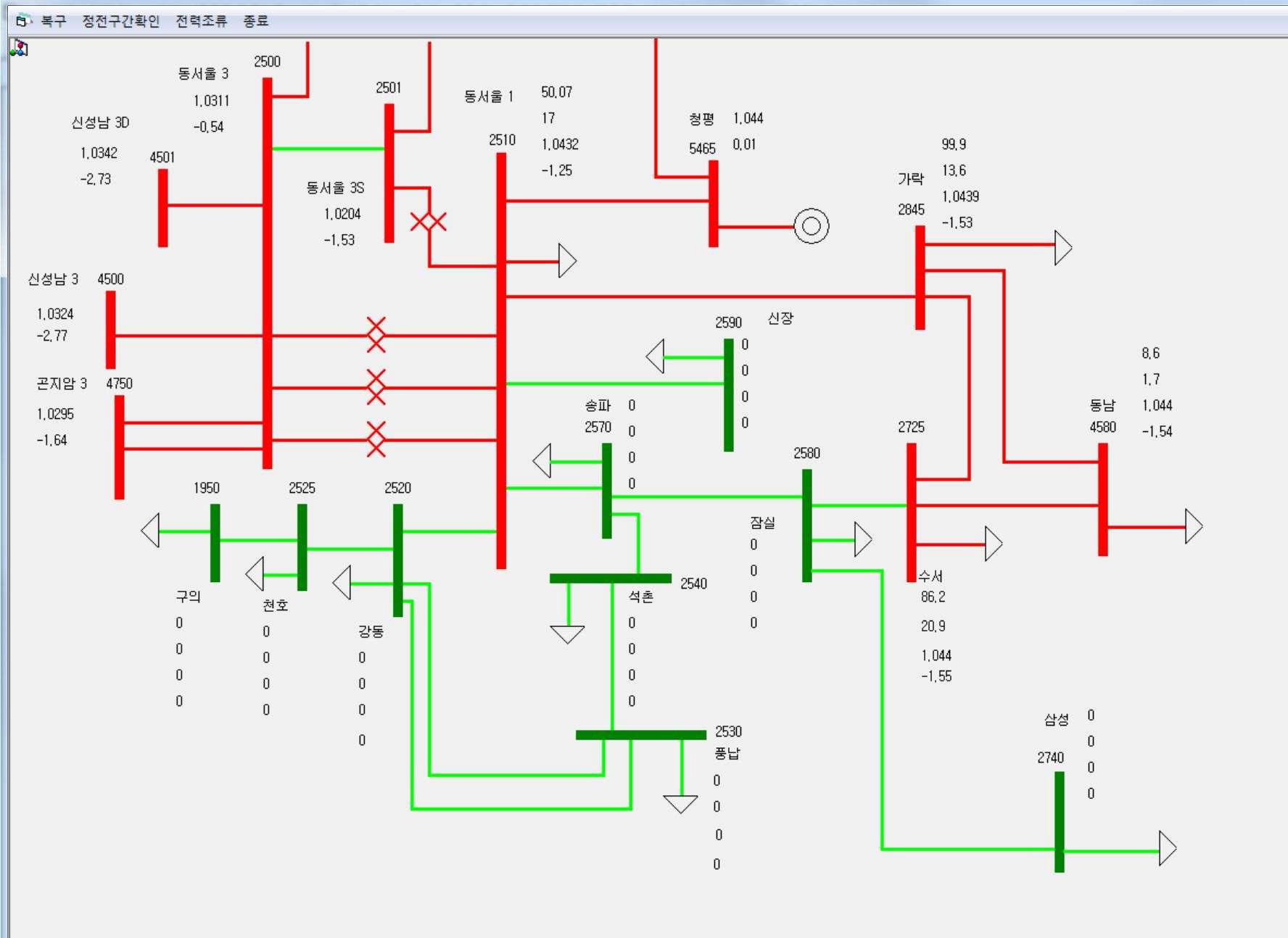Screen dimensions: 1288x938
Task: Click the 잠실 label
Action: click(x=763, y=523)
